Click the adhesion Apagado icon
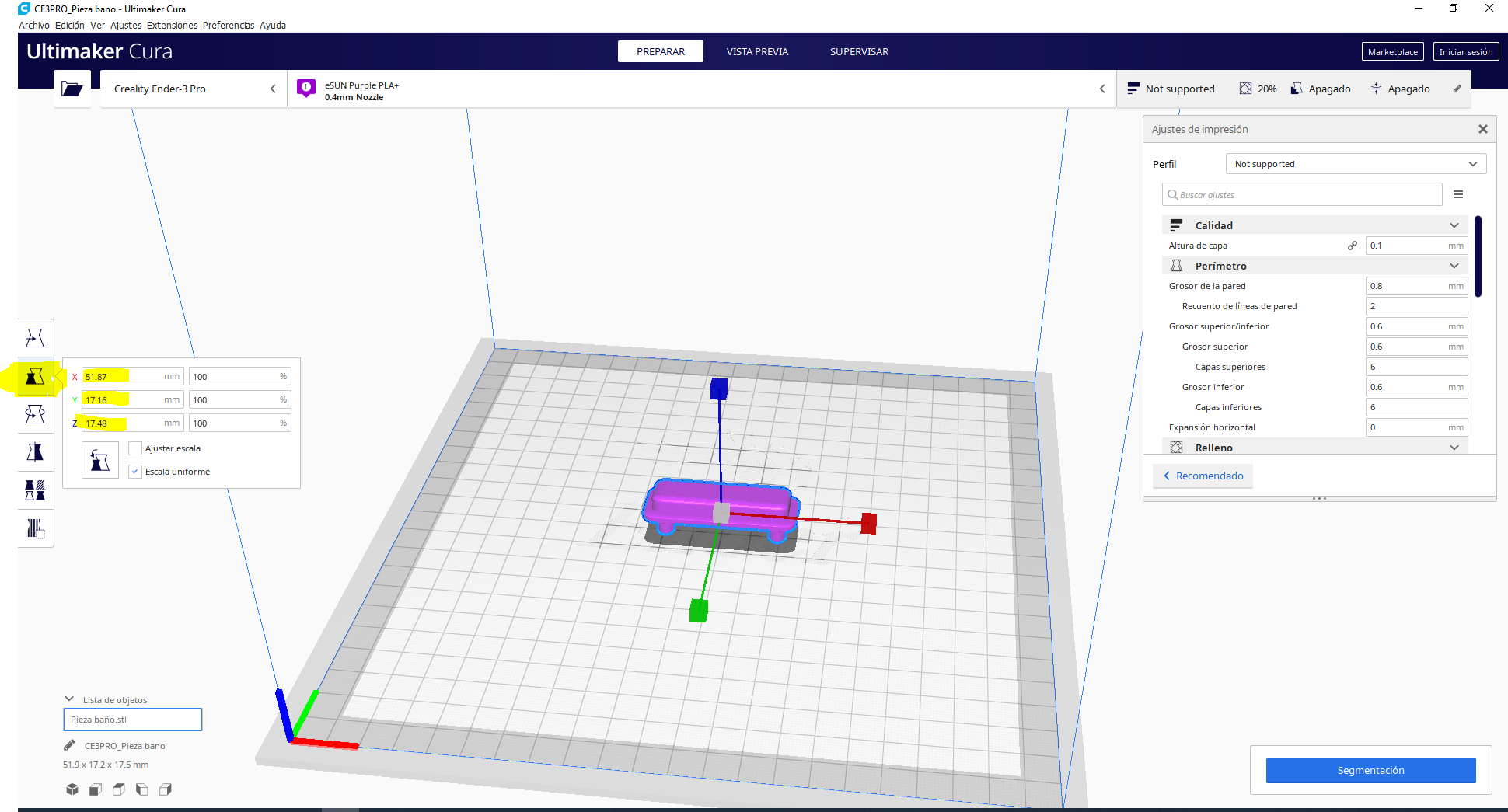This screenshot has height=812, width=1508. [1376, 89]
